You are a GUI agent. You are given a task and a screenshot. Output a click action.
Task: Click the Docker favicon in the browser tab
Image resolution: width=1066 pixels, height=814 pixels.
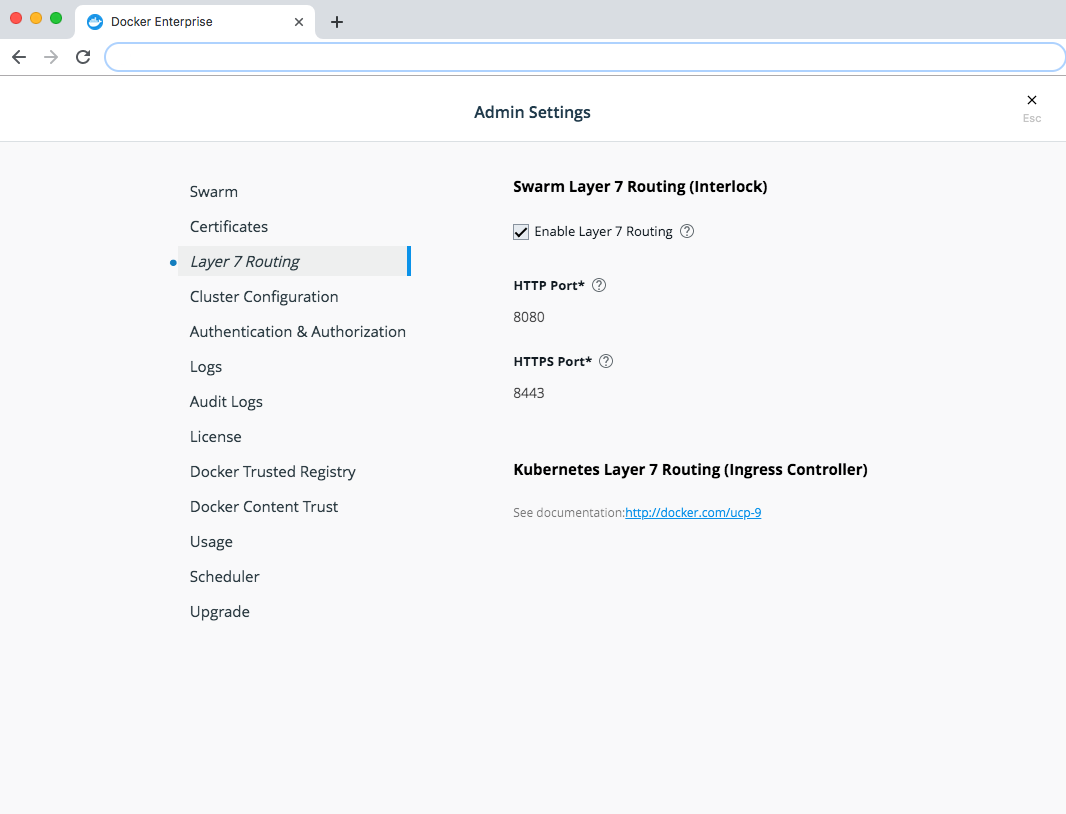point(95,21)
